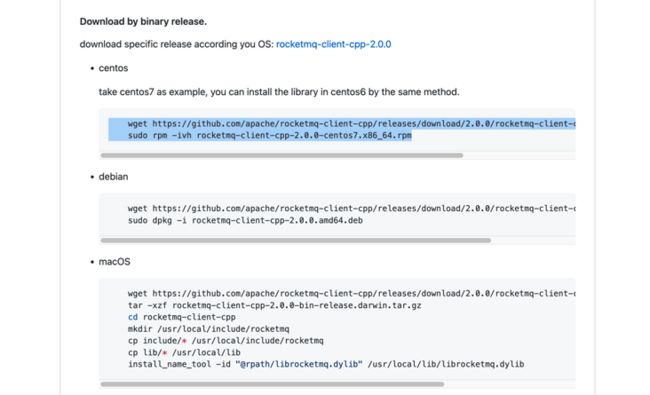The image size is (650, 395).
Task: Click the wget line in debian code block
Action: tap(352, 208)
